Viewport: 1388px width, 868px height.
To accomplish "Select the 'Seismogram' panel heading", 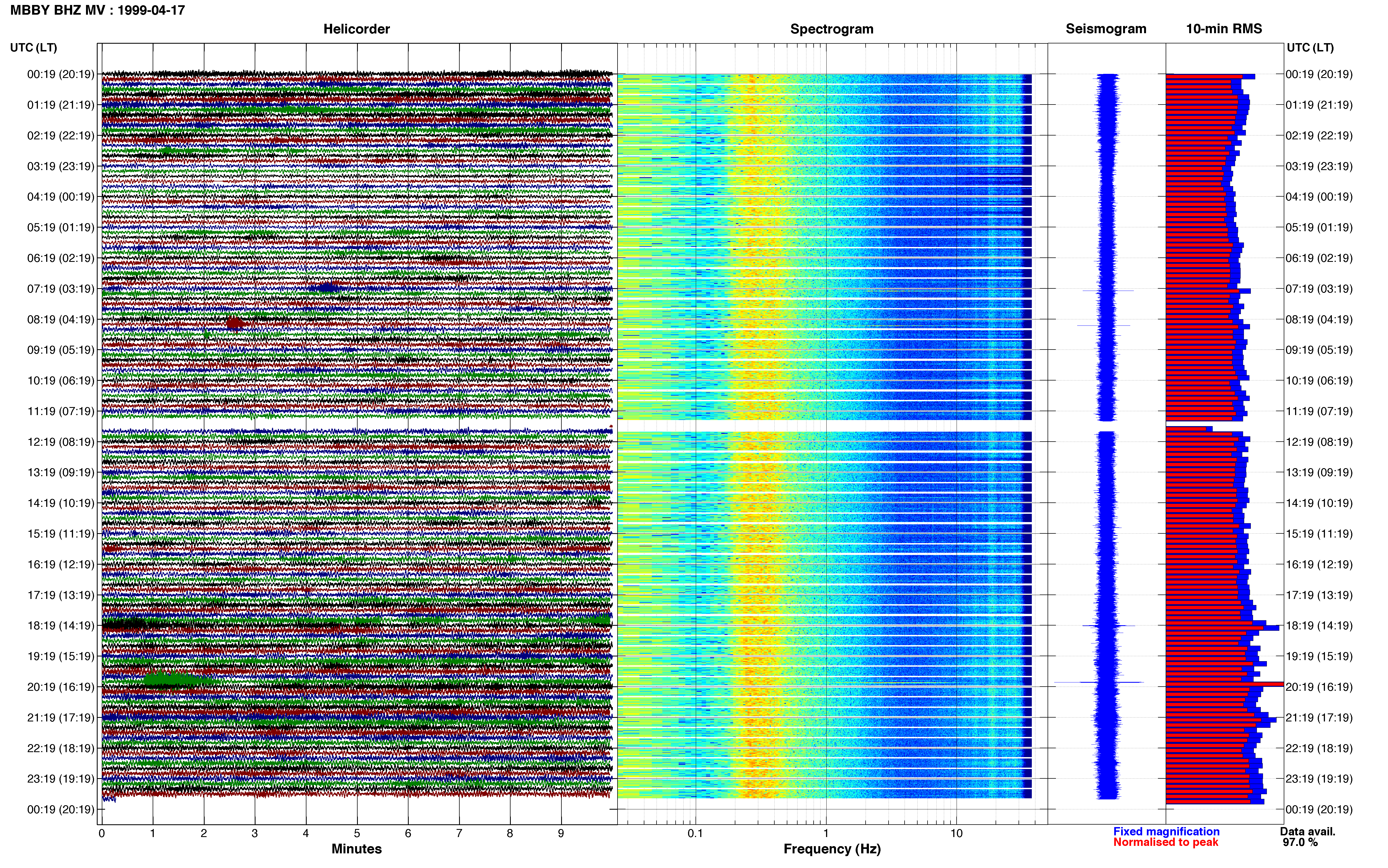I will (x=1106, y=29).
